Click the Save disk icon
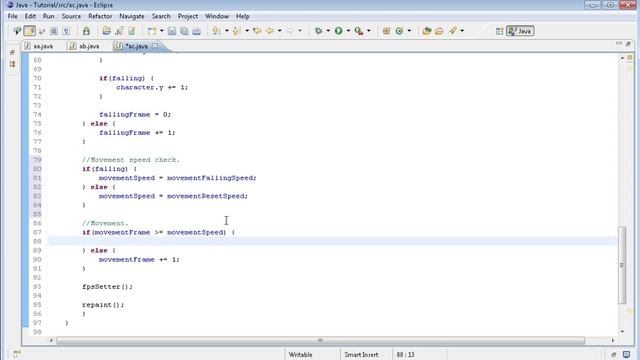The width and height of the screenshot is (640, 360). (172, 31)
